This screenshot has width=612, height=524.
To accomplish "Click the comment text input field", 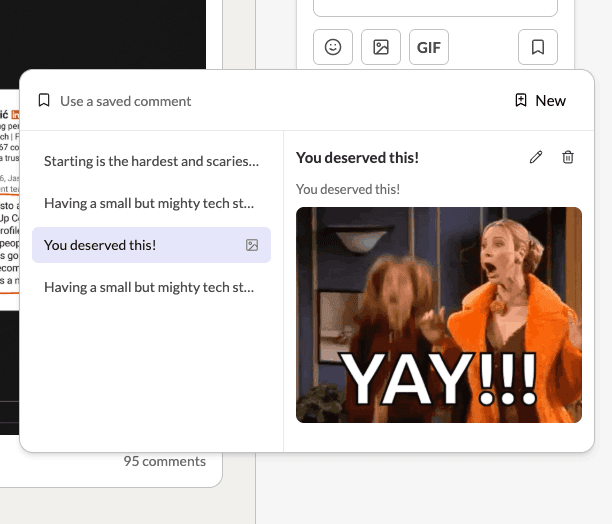I will pos(435,8).
